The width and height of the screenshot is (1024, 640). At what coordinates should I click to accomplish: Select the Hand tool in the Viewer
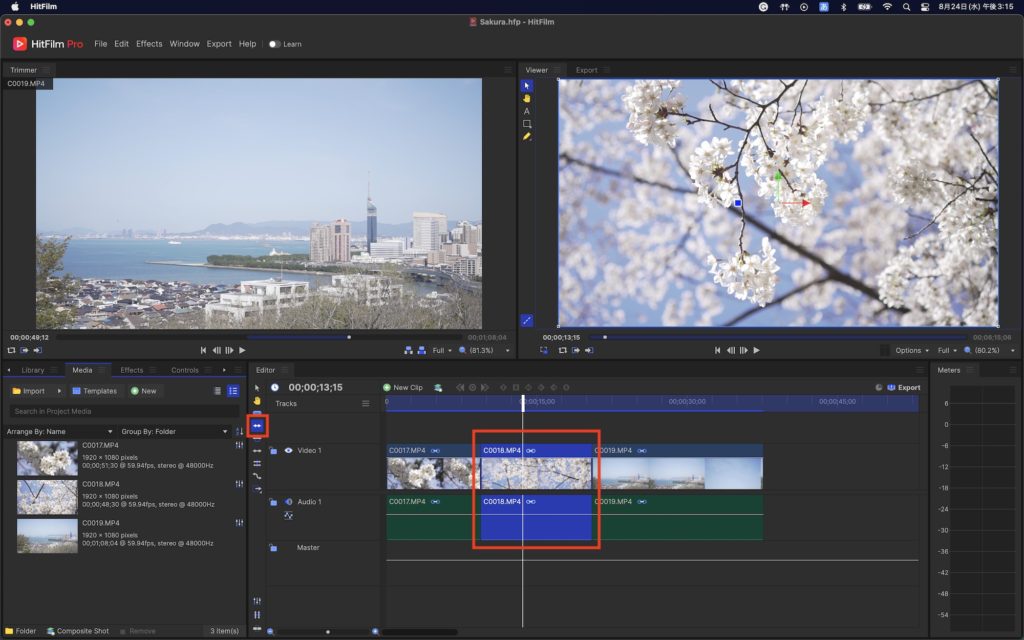[x=527, y=98]
